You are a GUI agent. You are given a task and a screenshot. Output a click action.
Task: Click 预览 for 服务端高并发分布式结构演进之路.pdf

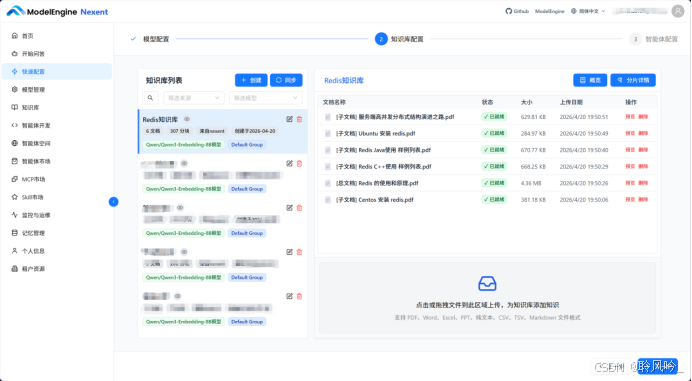[630, 117]
